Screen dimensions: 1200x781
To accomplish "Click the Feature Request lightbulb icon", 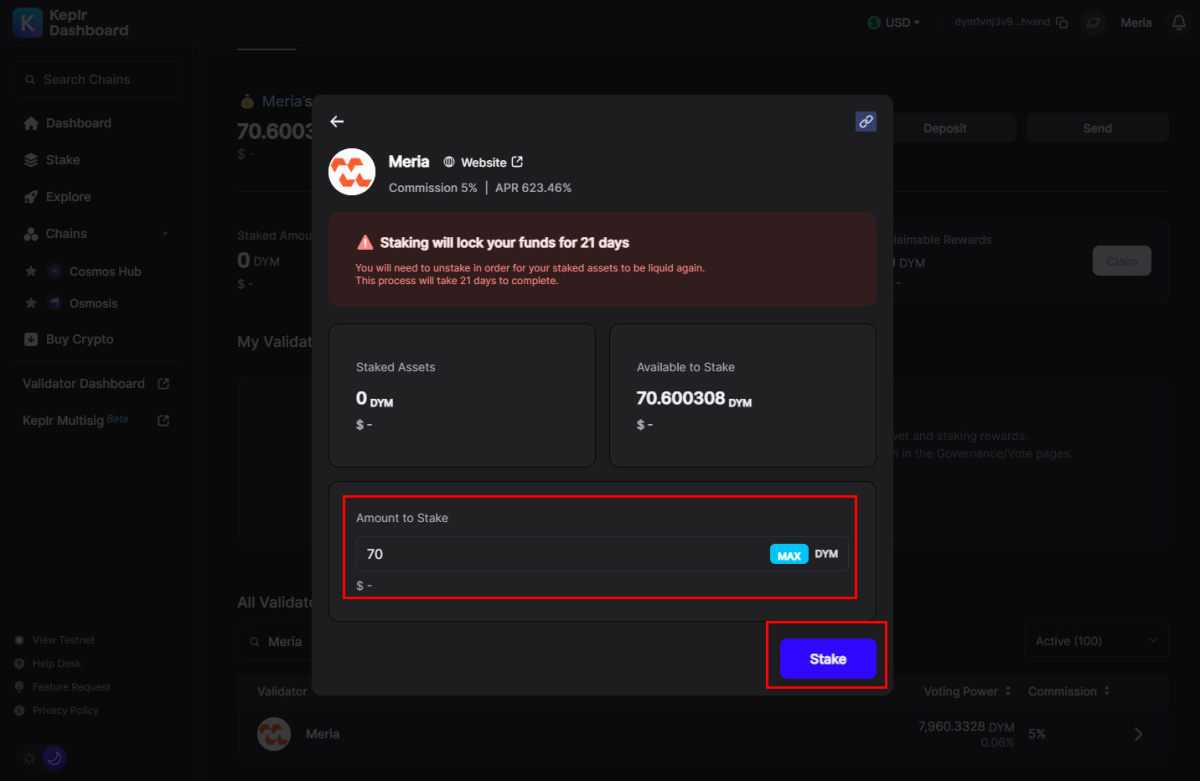I will click(19, 687).
